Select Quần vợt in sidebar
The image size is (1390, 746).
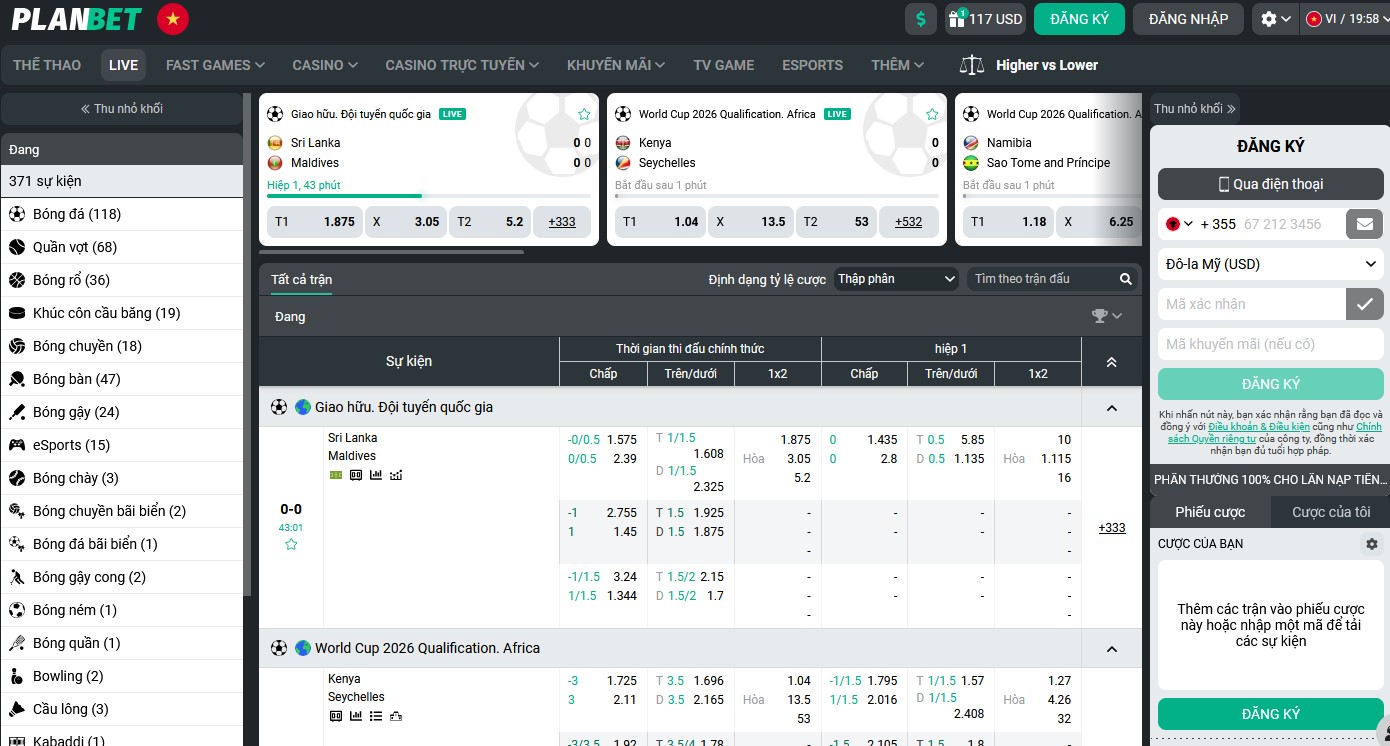122,247
